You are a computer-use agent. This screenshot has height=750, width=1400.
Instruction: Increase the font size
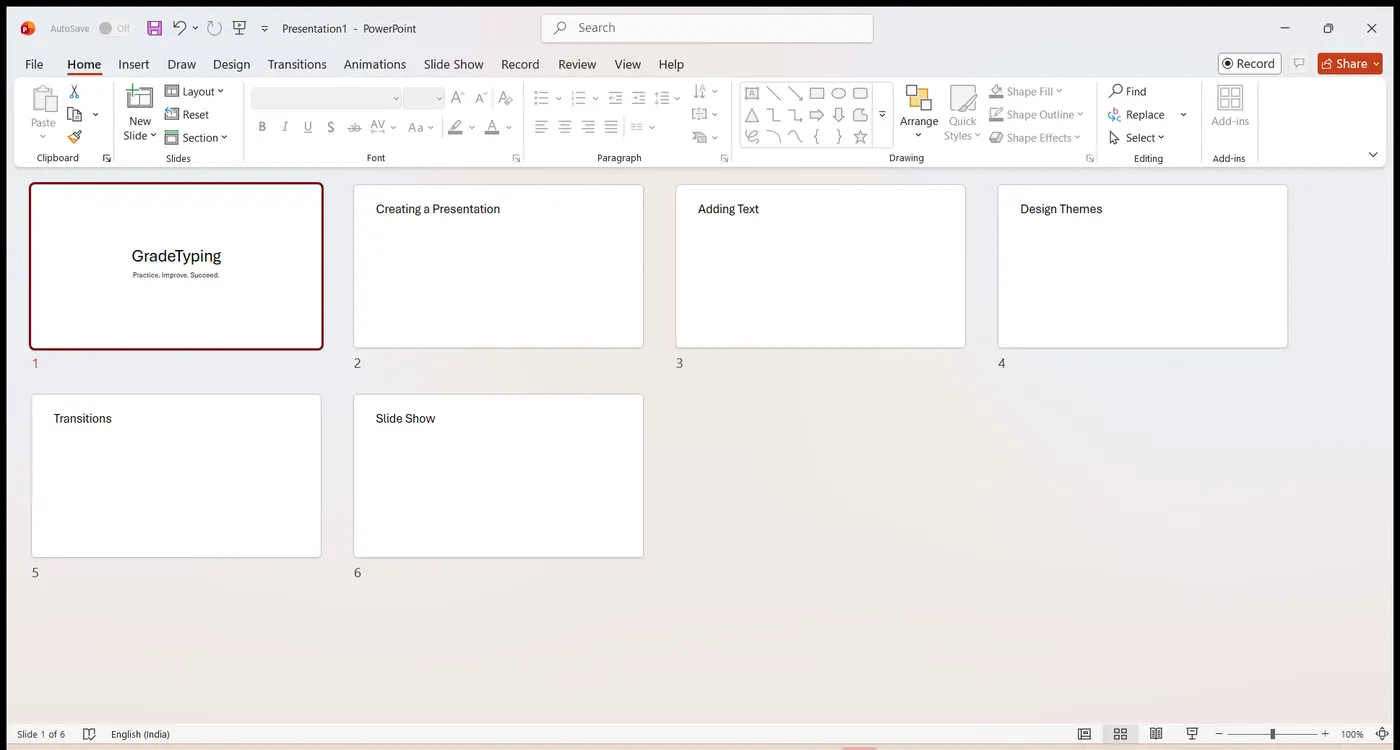click(x=457, y=98)
